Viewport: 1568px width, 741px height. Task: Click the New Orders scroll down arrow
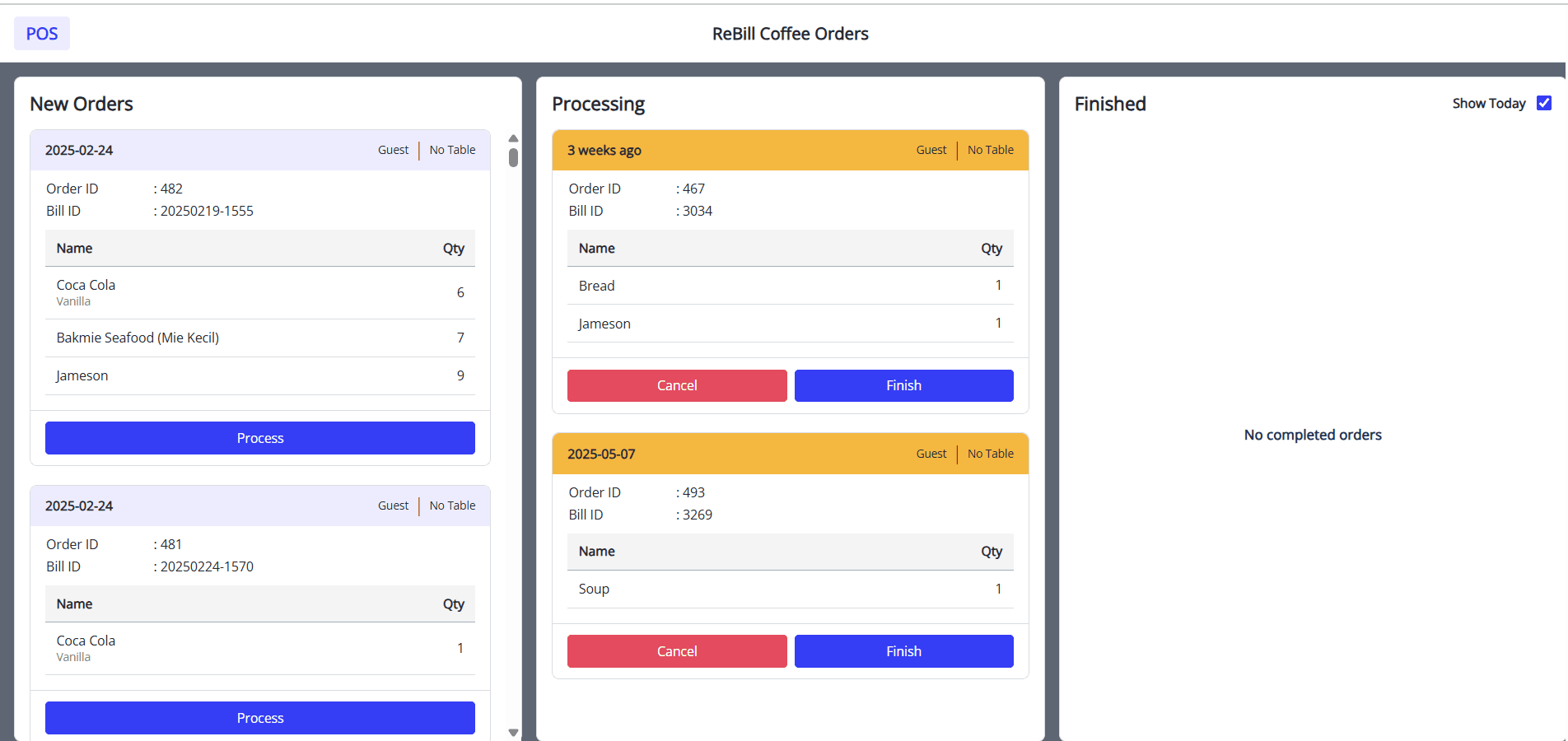(513, 732)
